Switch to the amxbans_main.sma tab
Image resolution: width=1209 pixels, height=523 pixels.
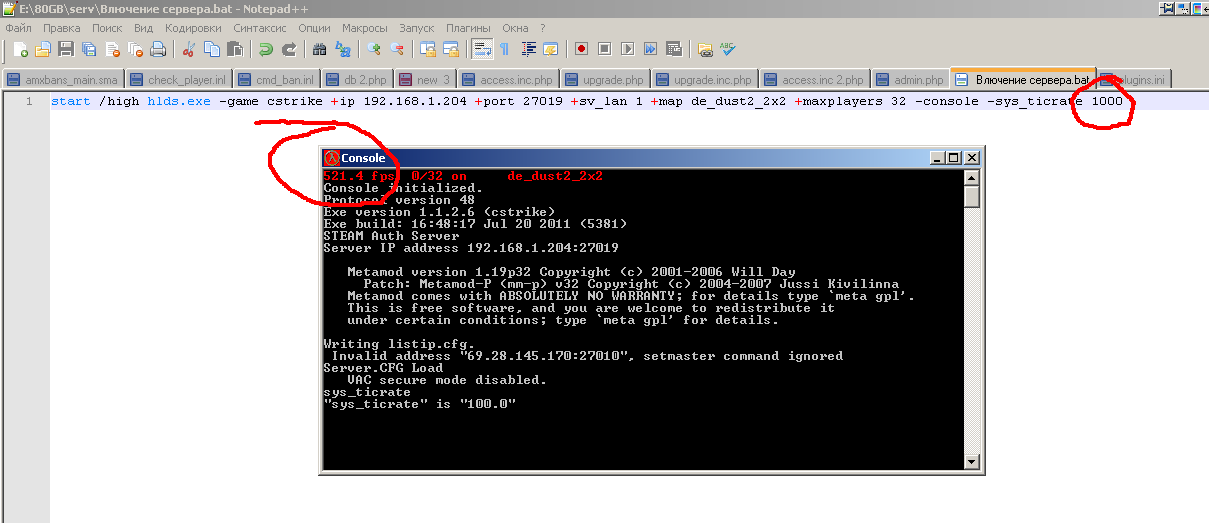[x=64, y=79]
